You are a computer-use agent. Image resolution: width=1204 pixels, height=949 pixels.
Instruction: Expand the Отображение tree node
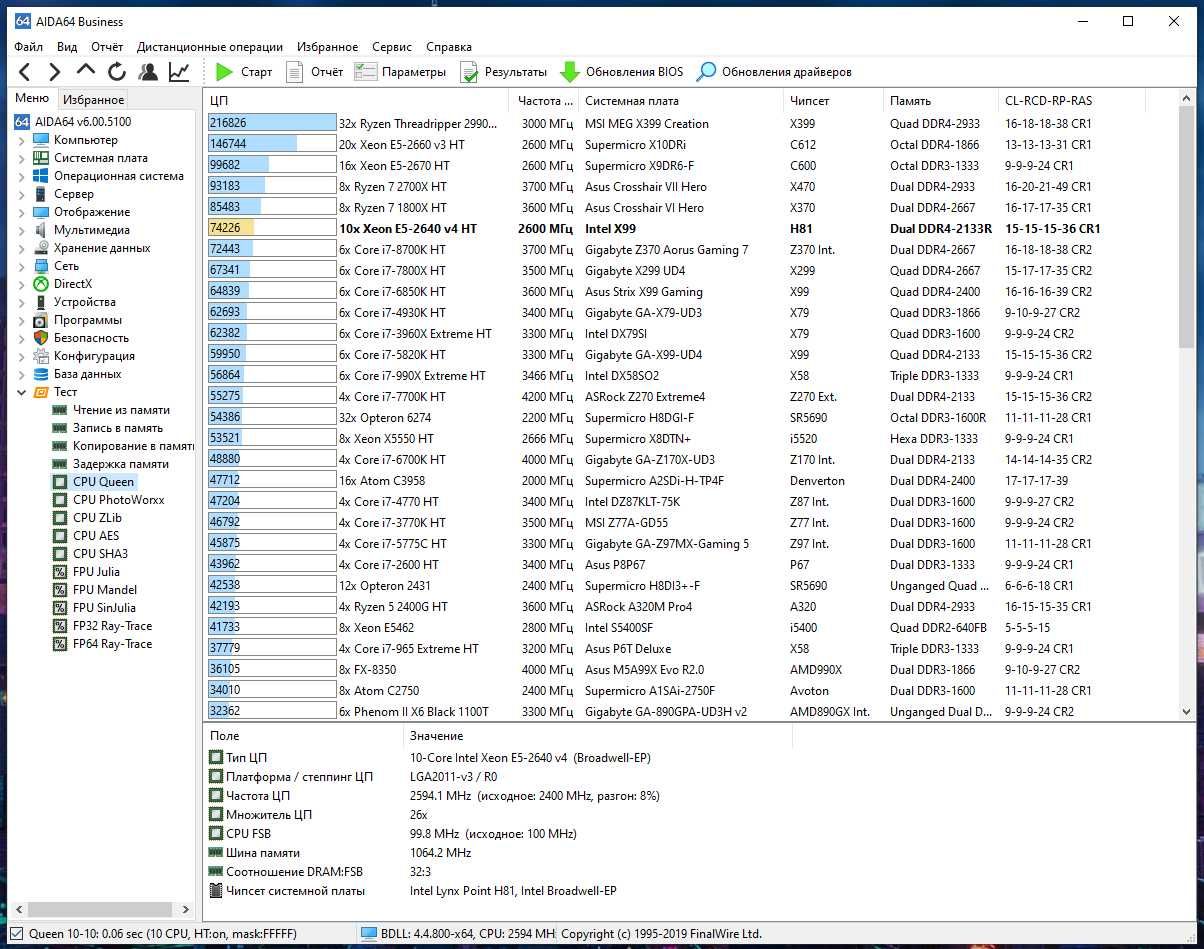click(x=22, y=212)
